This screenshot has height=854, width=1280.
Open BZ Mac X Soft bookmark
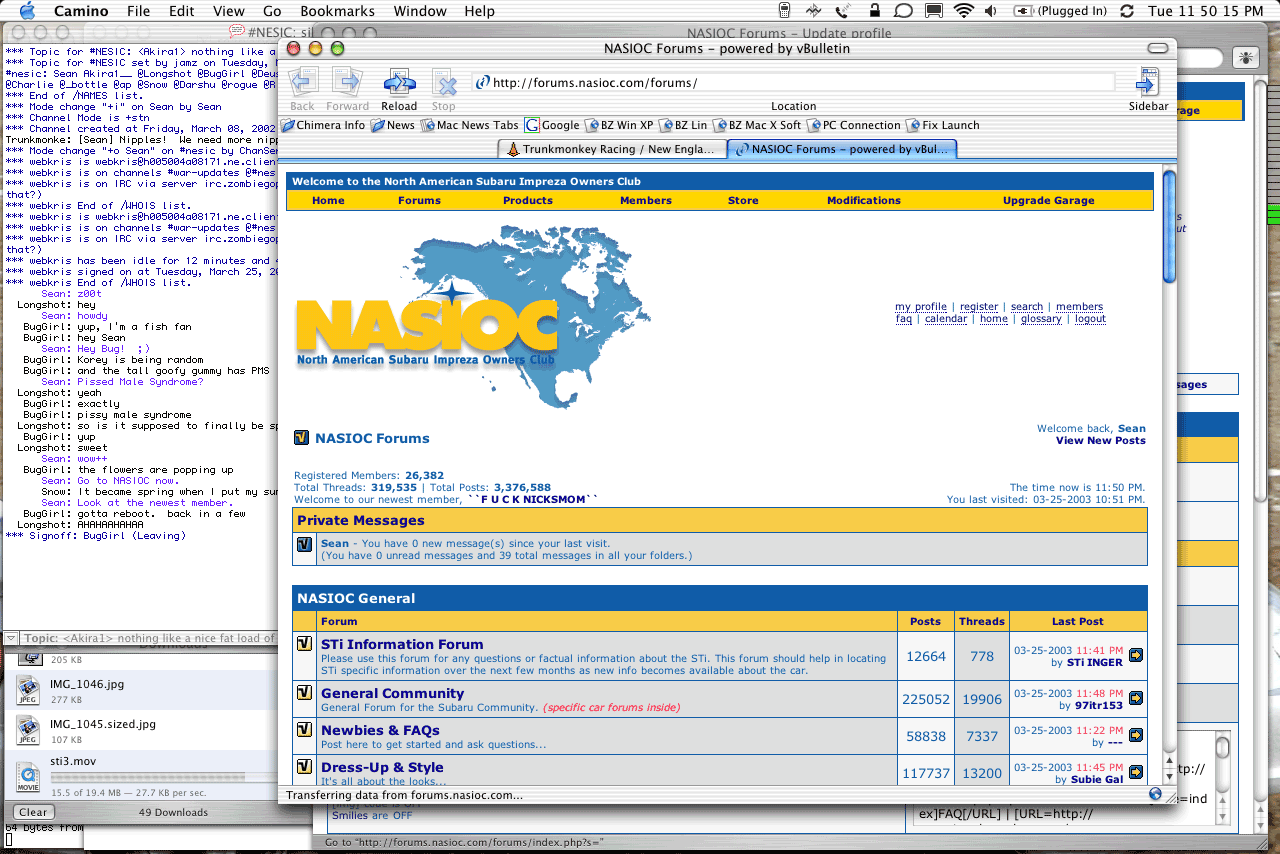[x=757, y=125]
